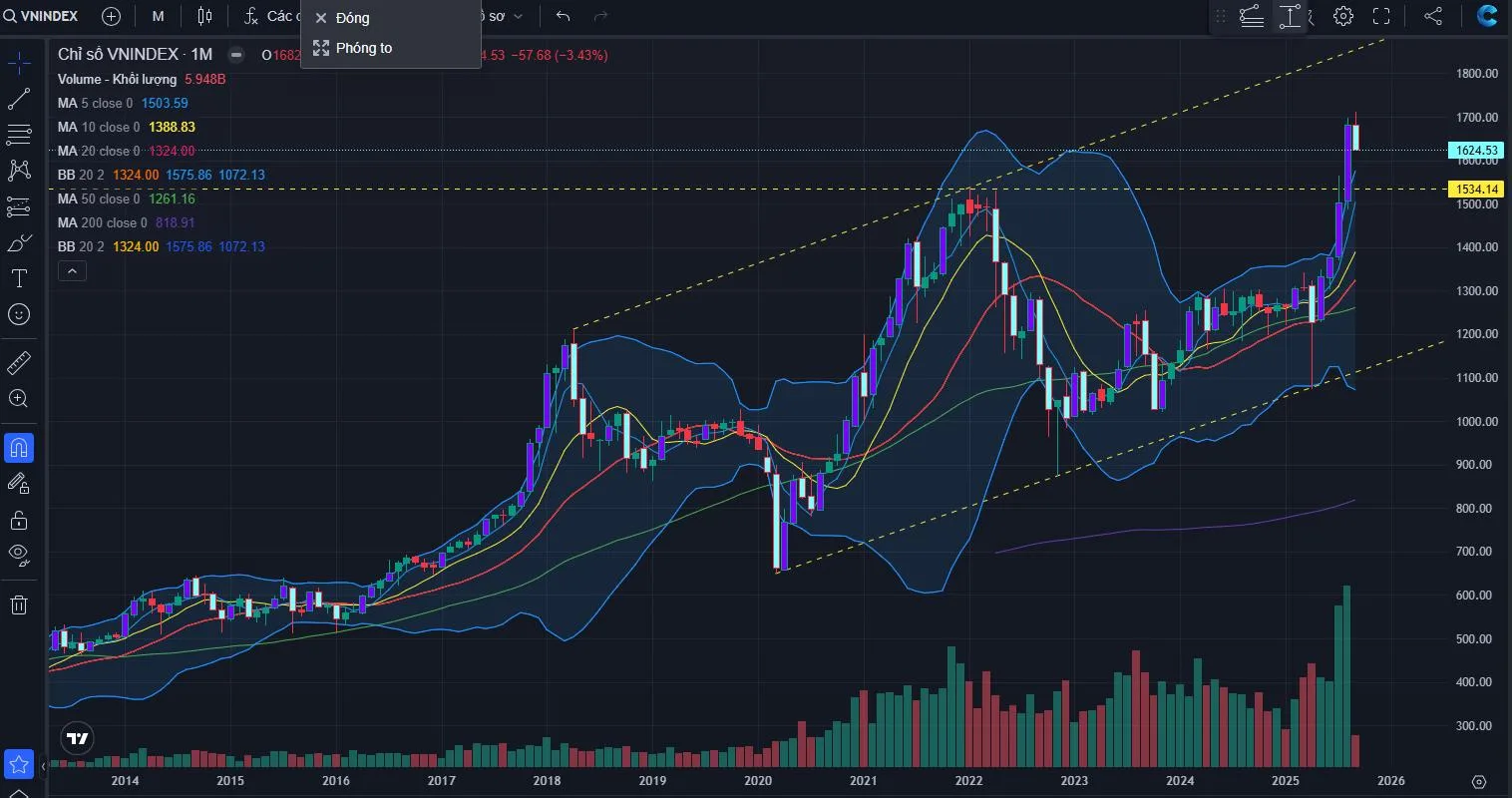1512x798 pixels.
Task: Open the TradingView logo link
Action: (x=77, y=738)
